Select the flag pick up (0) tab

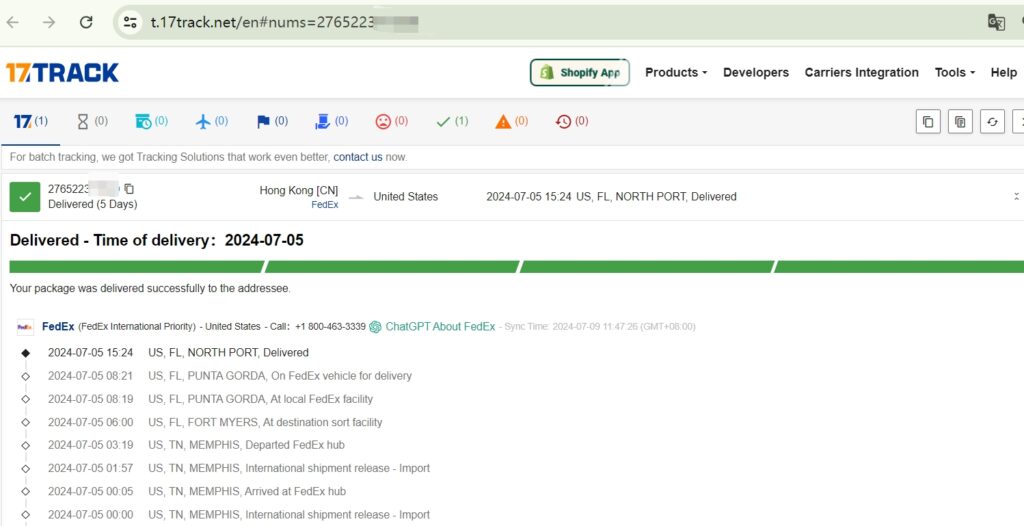(272, 122)
